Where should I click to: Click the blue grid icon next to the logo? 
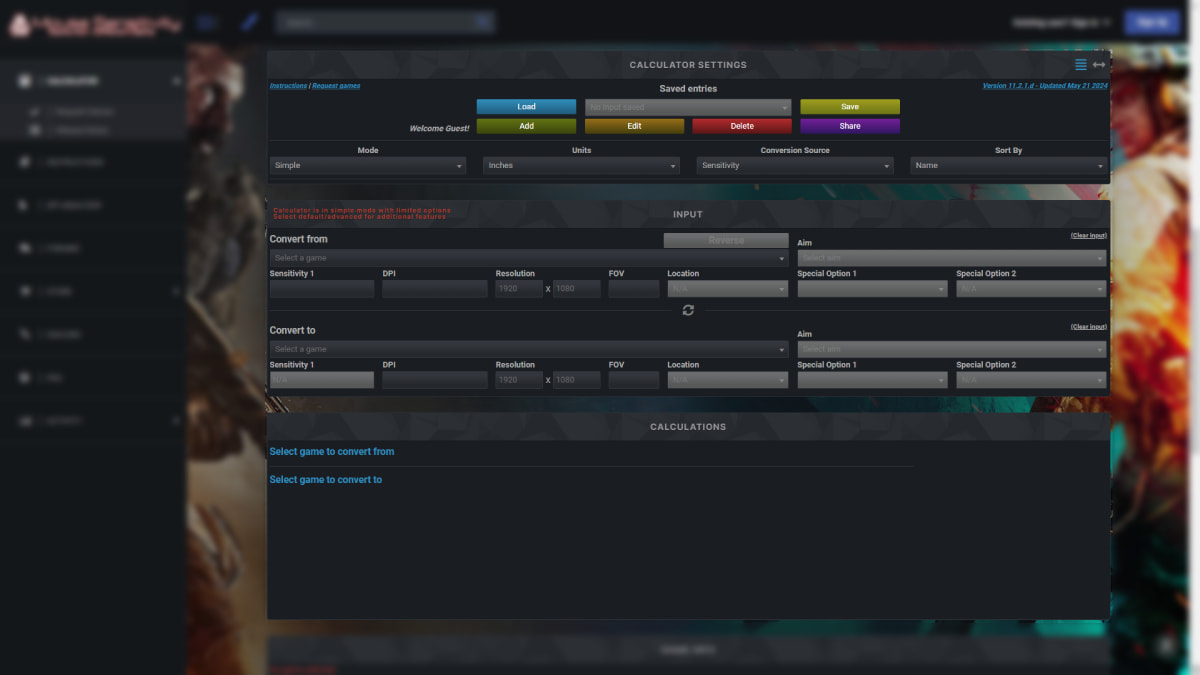[207, 20]
